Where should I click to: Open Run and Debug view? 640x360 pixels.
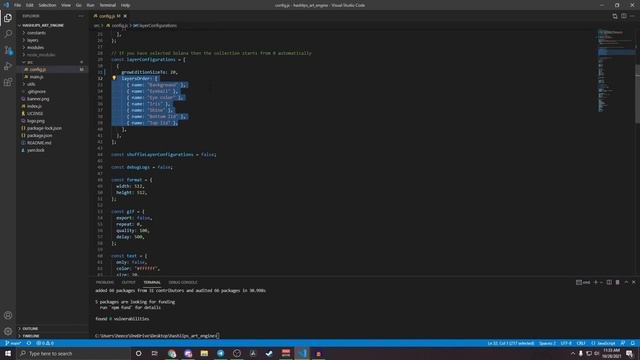click(8, 66)
